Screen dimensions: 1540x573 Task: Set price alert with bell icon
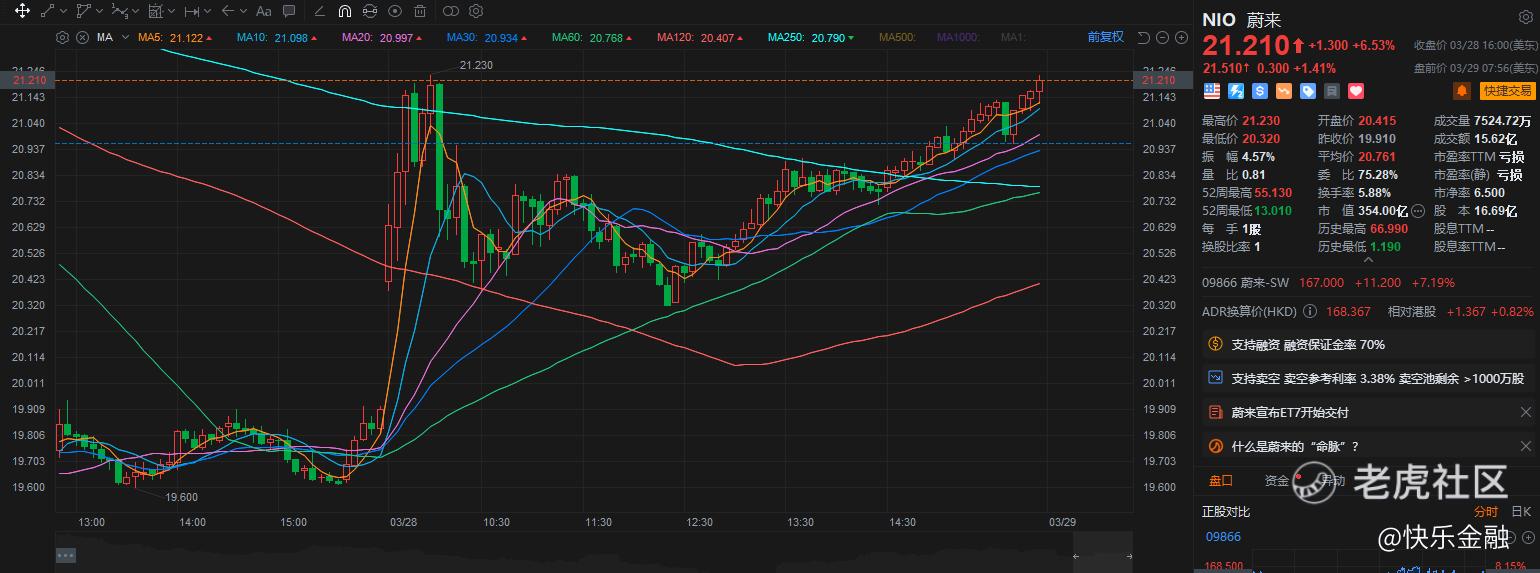1462,91
